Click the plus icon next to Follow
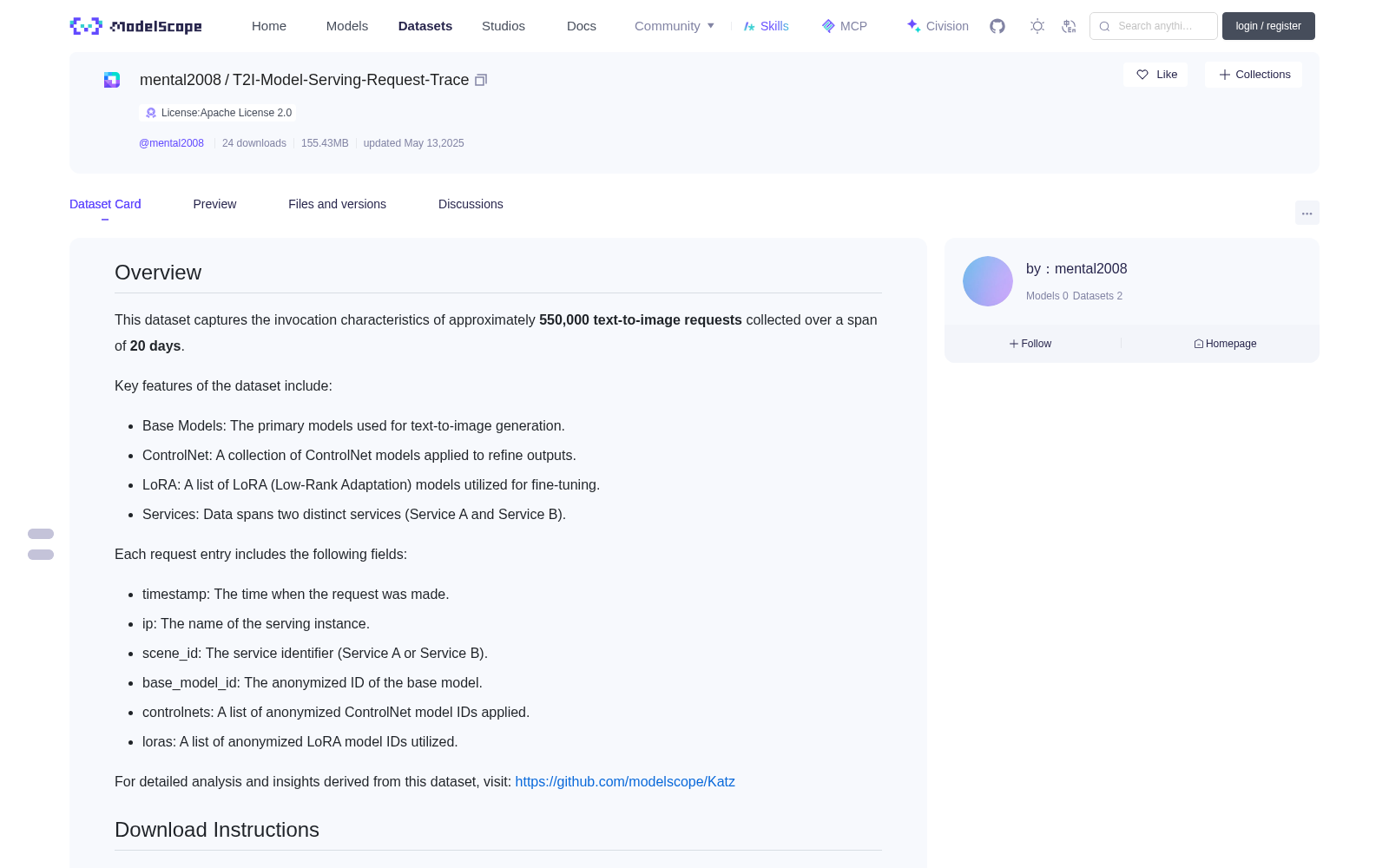The image size is (1389, 868). (1014, 344)
